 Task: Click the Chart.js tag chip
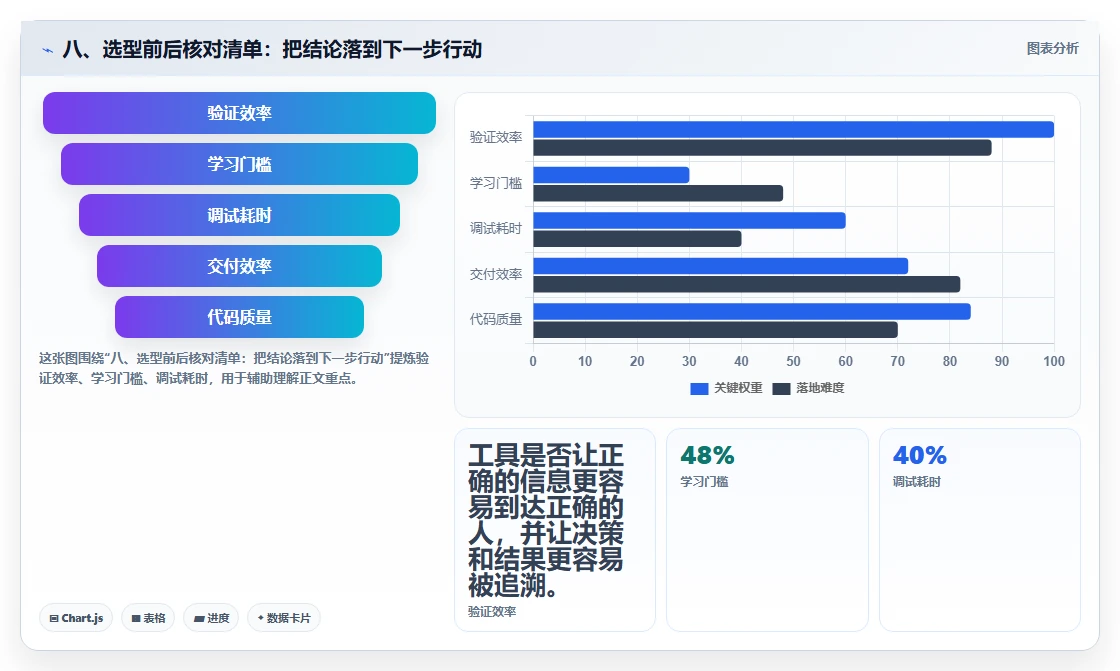(76, 618)
